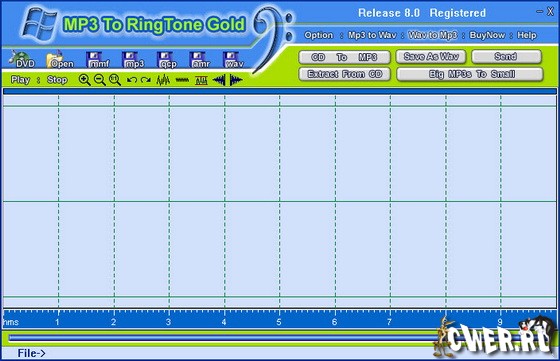The width and height of the screenshot is (560, 361).
Task: Reset waveform zoom to 1:1
Action: [x=115, y=80]
